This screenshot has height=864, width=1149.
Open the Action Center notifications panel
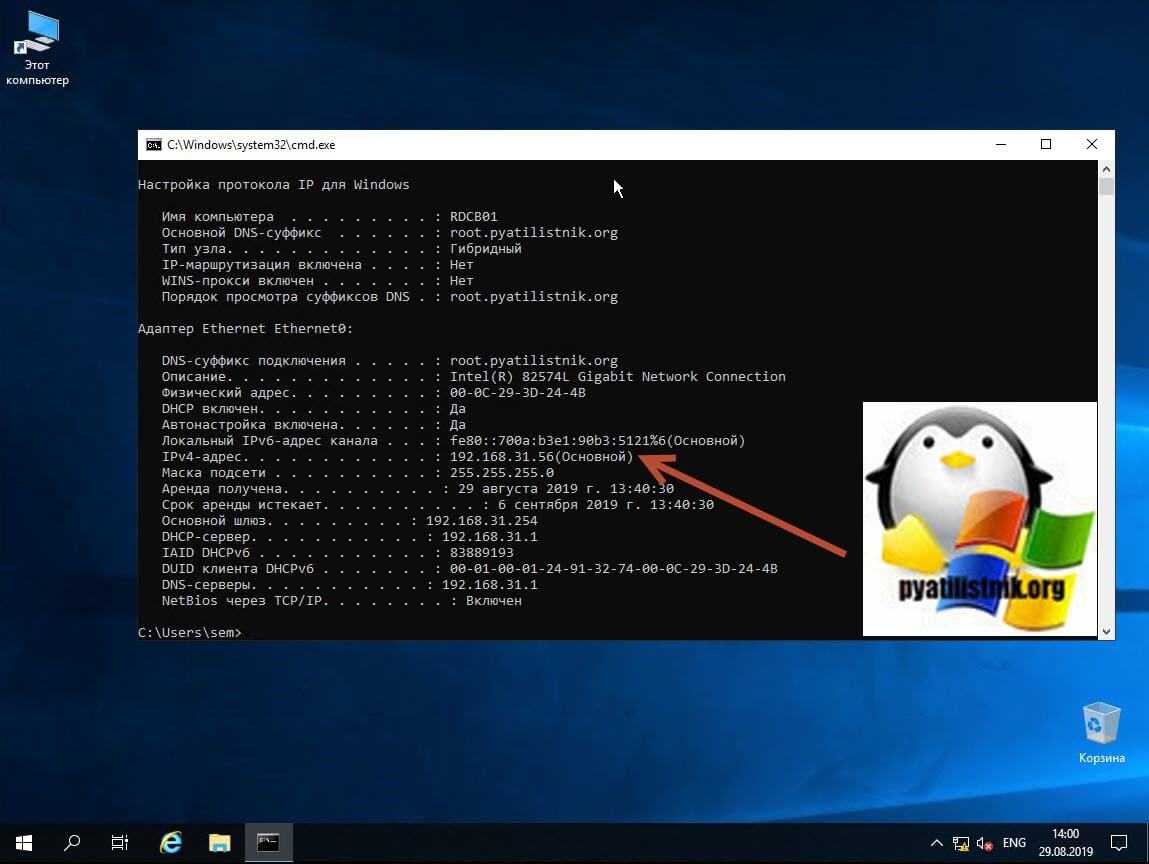pos(1120,842)
